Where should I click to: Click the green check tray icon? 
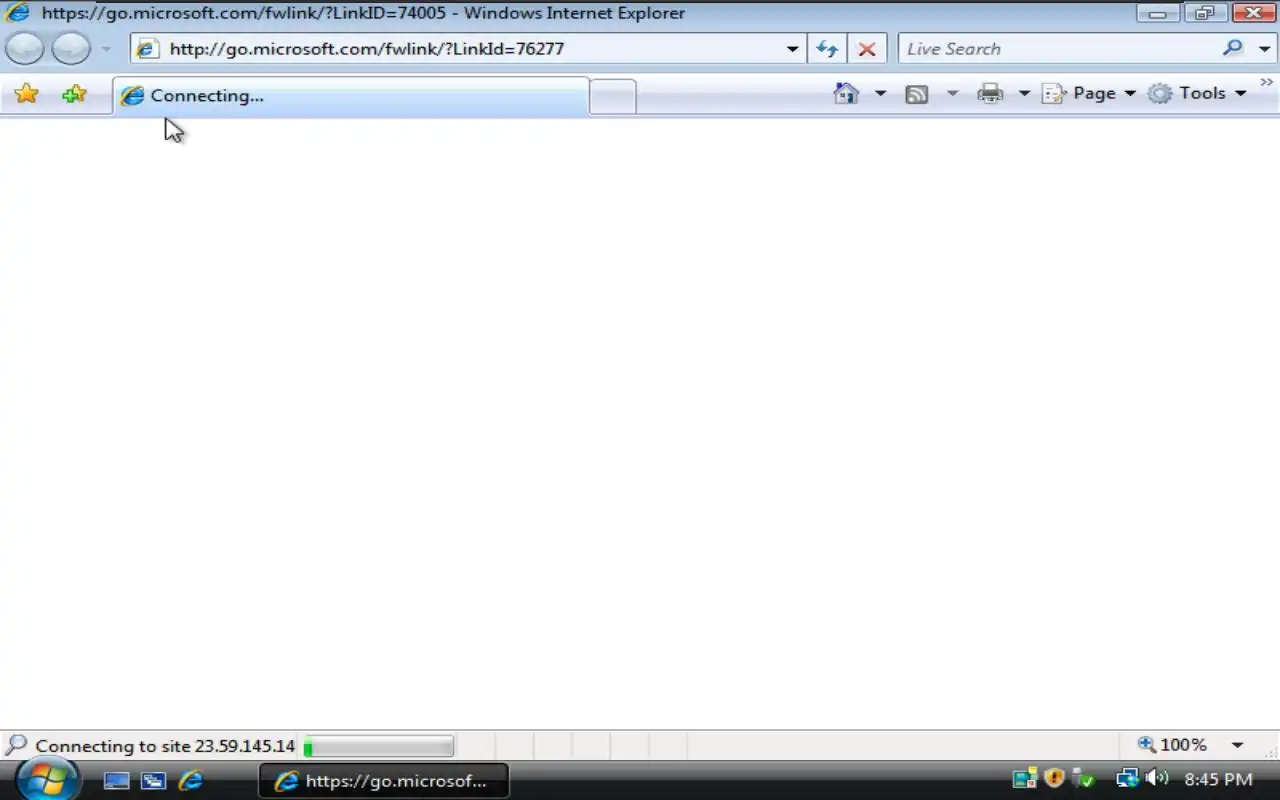pyautogui.click(x=1083, y=778)
